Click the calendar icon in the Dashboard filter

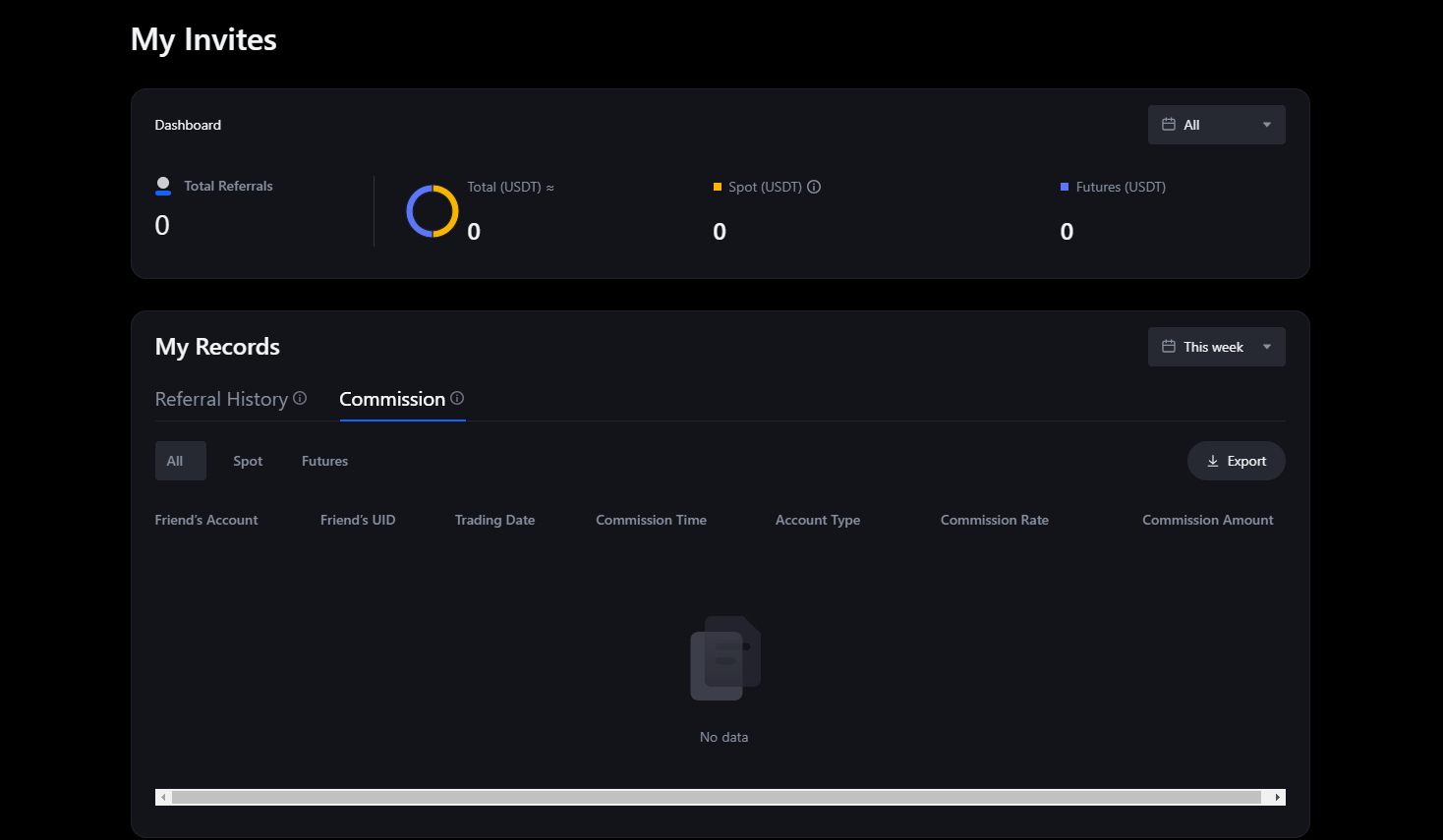pos(1169,125)
